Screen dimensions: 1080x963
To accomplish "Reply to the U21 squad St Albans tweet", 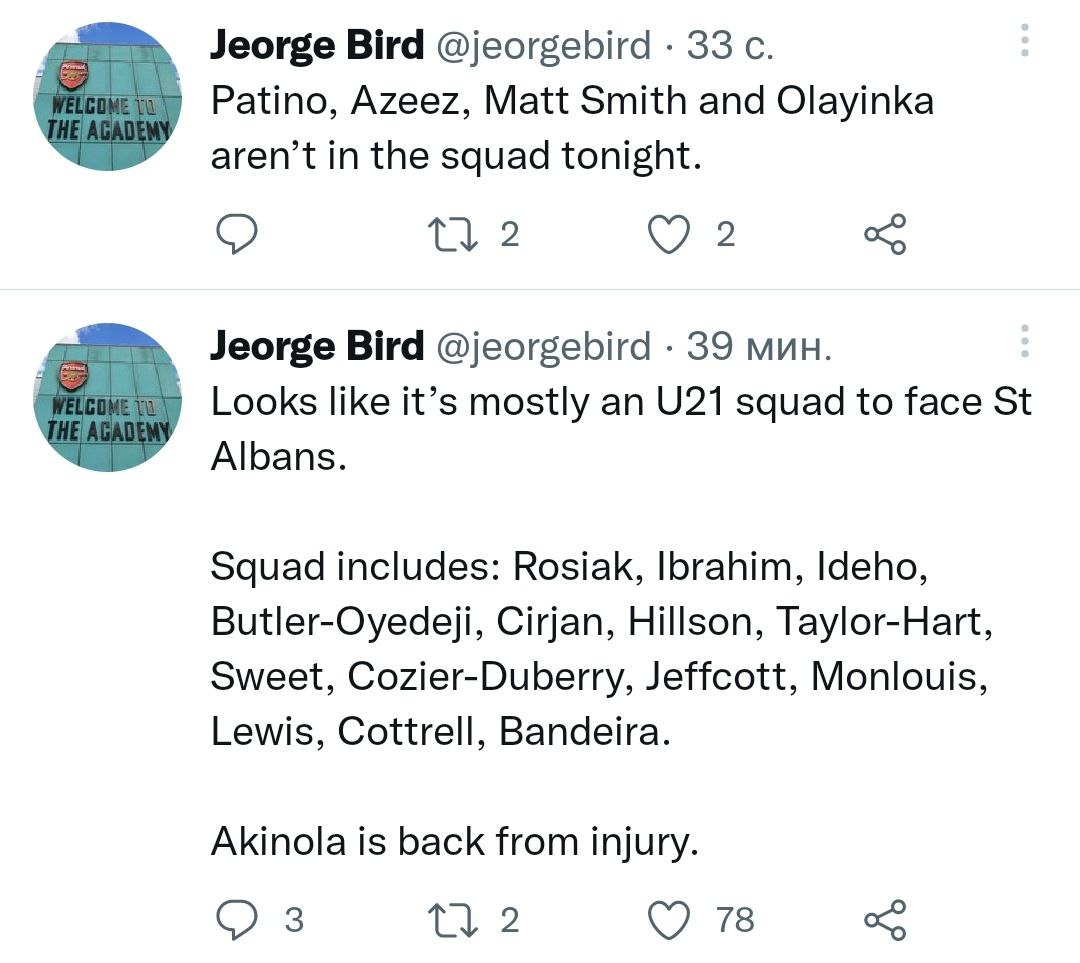I will 238,919.
